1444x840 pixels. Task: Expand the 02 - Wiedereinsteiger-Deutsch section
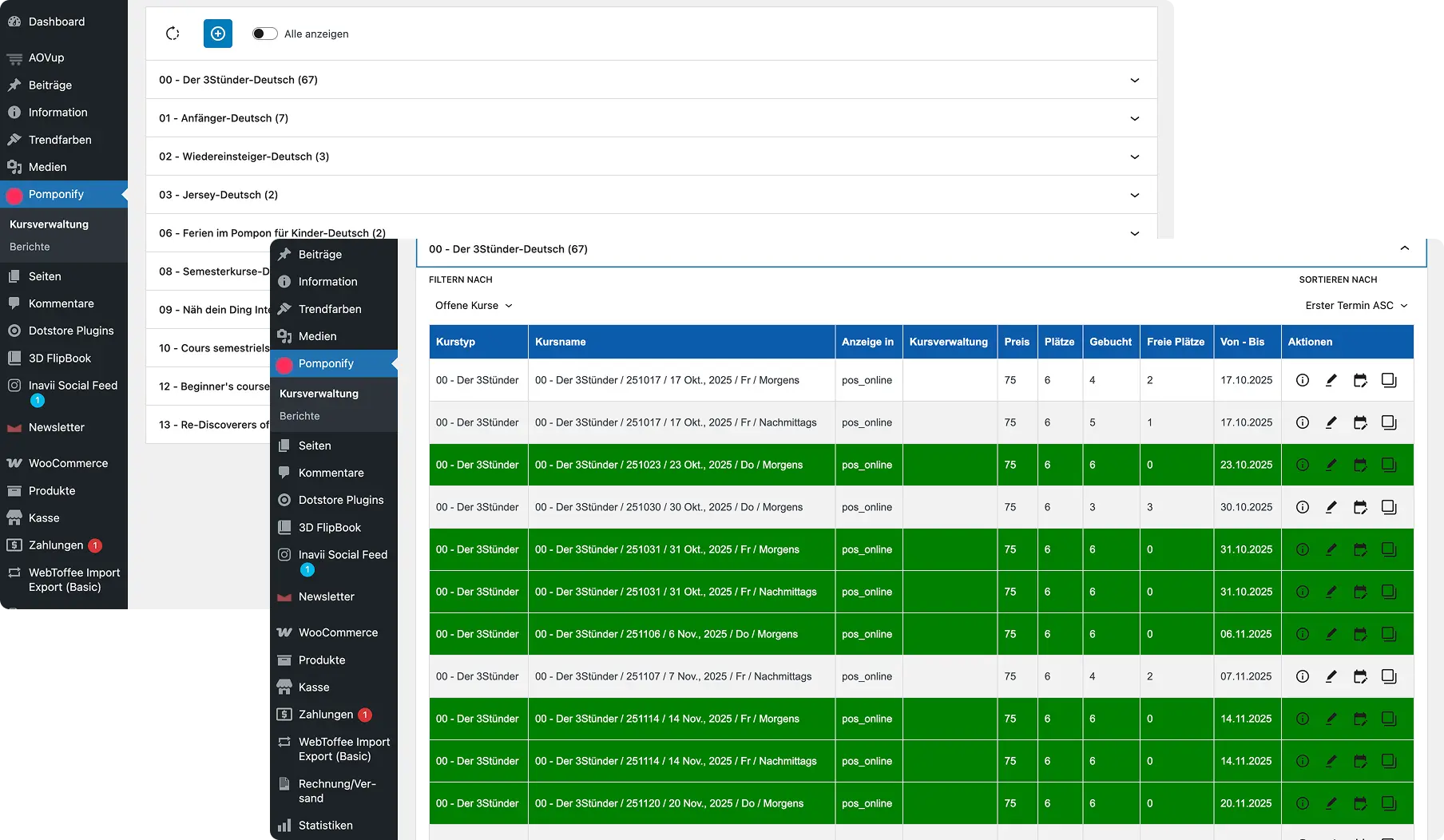651,157
